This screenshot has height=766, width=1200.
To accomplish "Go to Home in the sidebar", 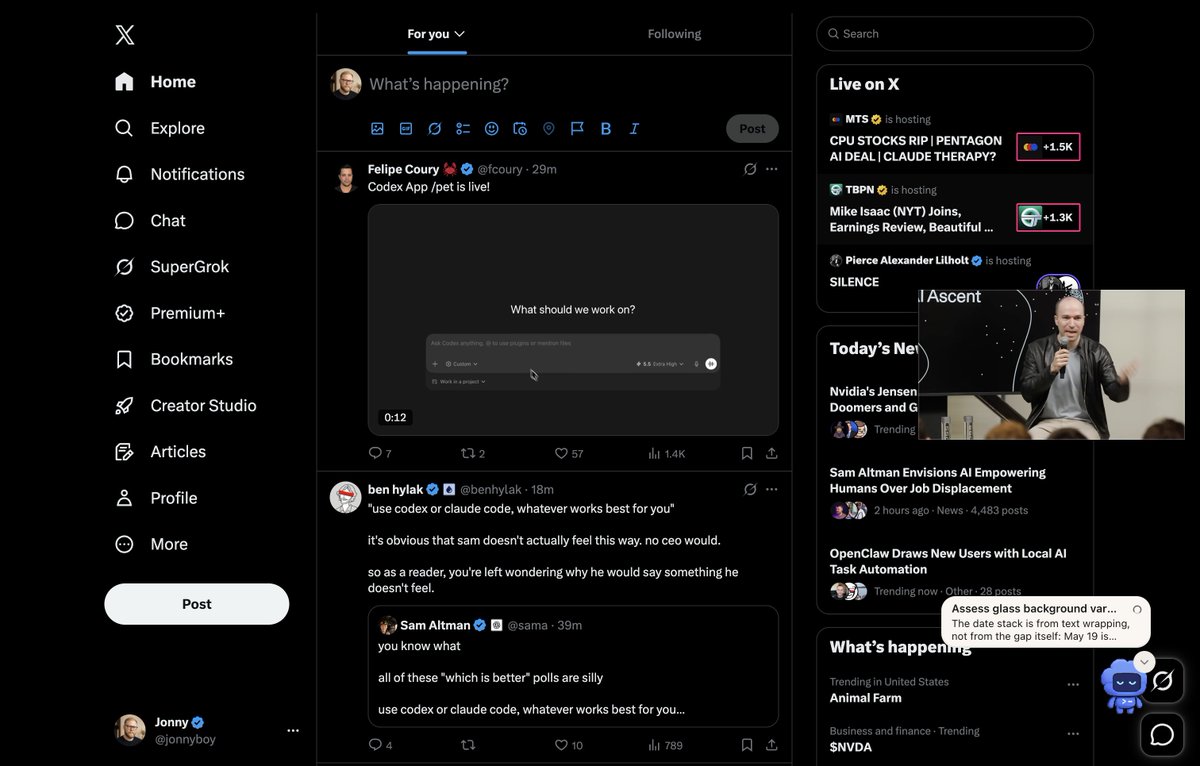I will 155,82.
